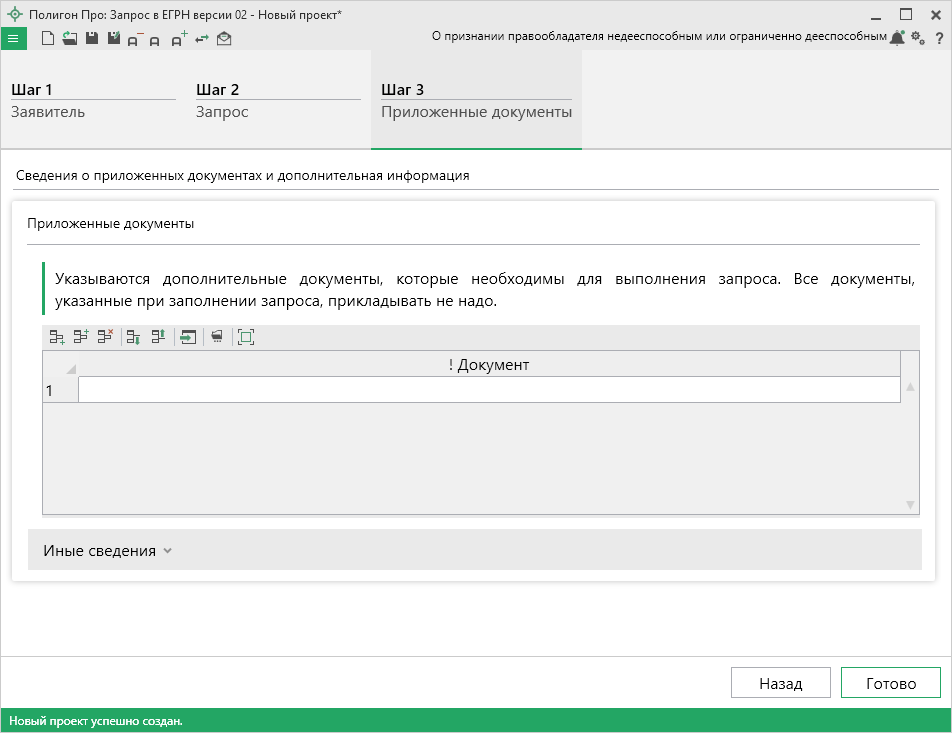
Task: Open notifications bell icon
Action: pyautogui.click(x=897, y=38)
